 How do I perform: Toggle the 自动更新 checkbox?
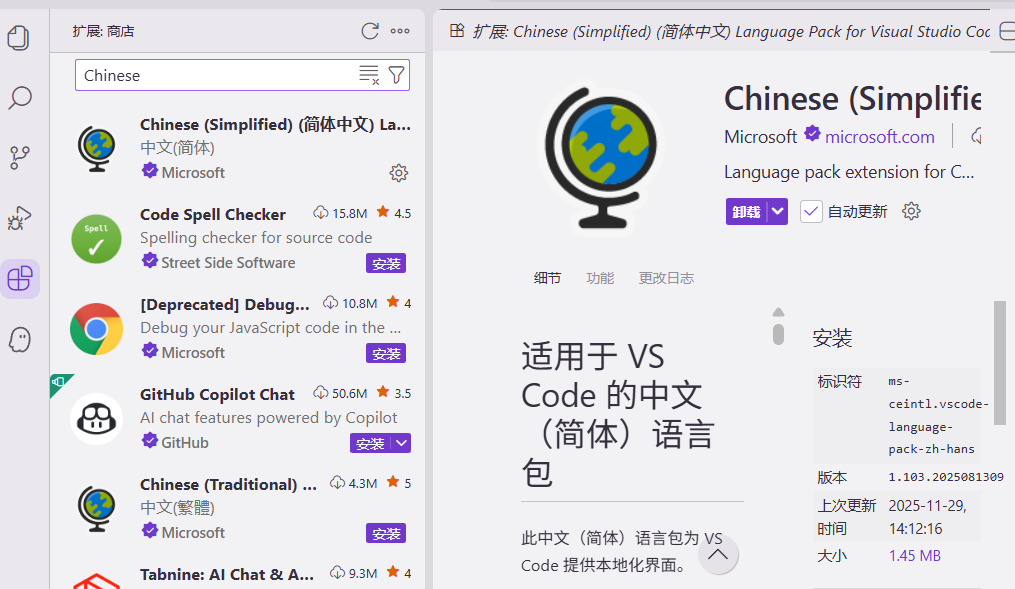[x=811, y=211]
